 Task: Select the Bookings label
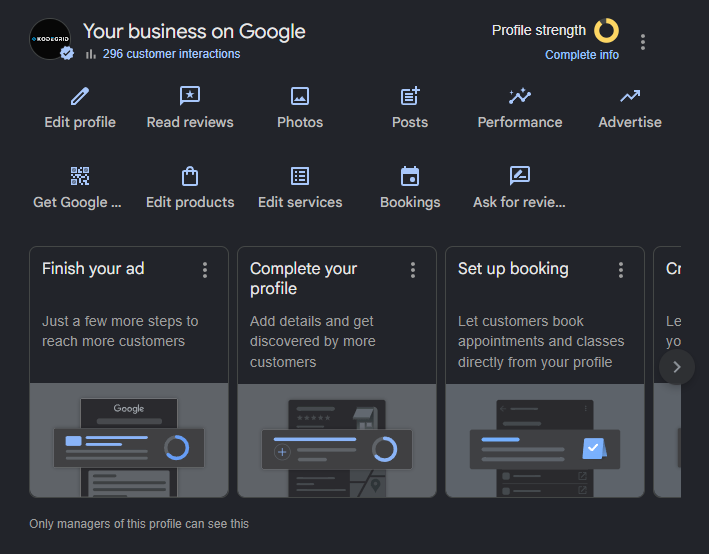pos(410,202)
